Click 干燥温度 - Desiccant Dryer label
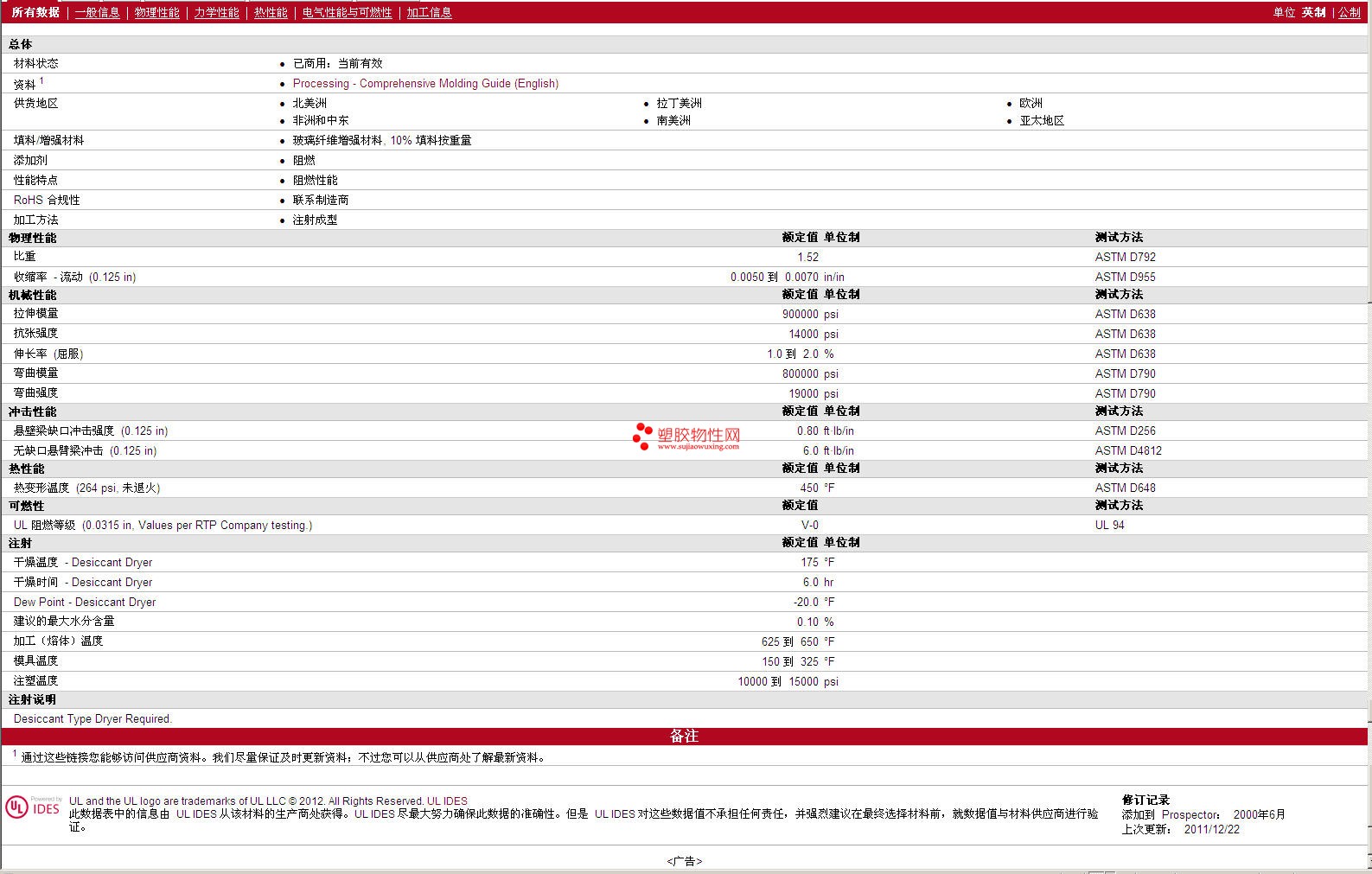This screenshot has height=874, width=1372. [83, 562]
